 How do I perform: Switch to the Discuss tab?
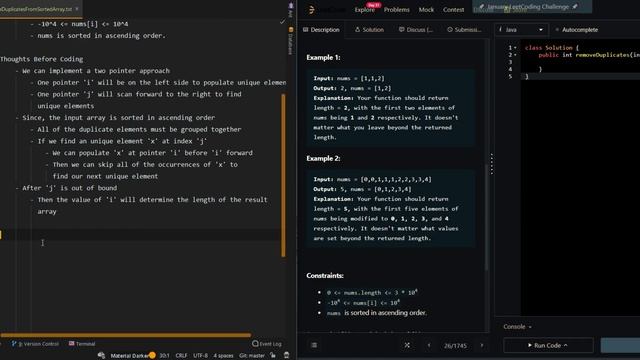point(416,29)
